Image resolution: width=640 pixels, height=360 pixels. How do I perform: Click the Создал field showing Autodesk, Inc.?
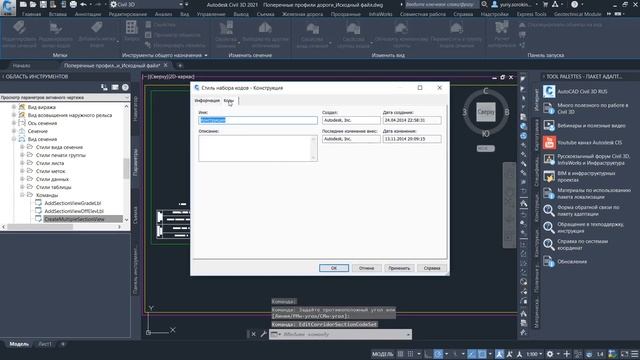tap(351, 120)
